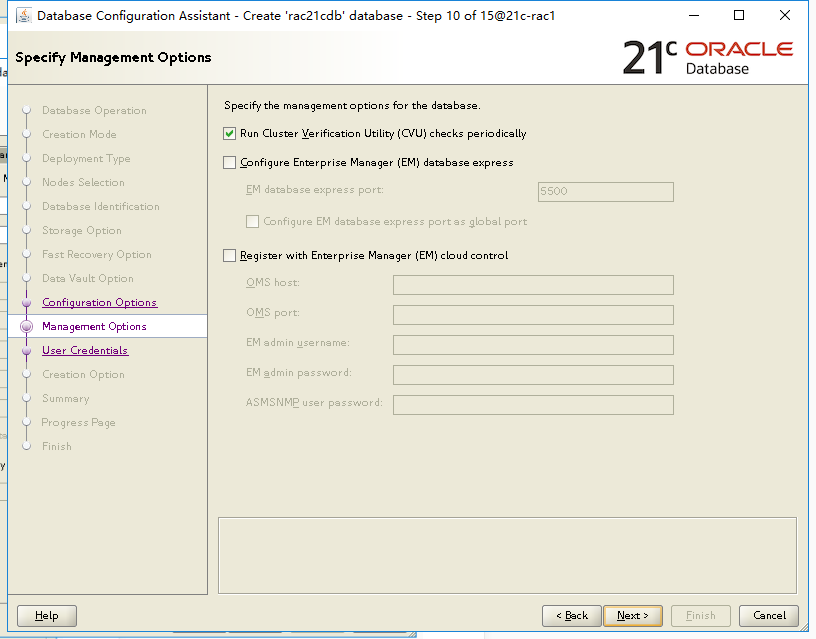Click the empty message area panel
Screen dimensions: 816x639
pos(507,555)
